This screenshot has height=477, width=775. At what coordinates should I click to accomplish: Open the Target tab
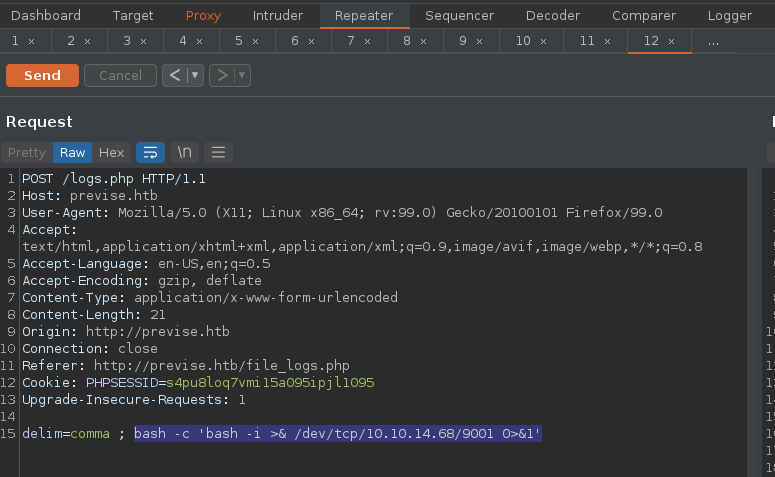point(133,16)
